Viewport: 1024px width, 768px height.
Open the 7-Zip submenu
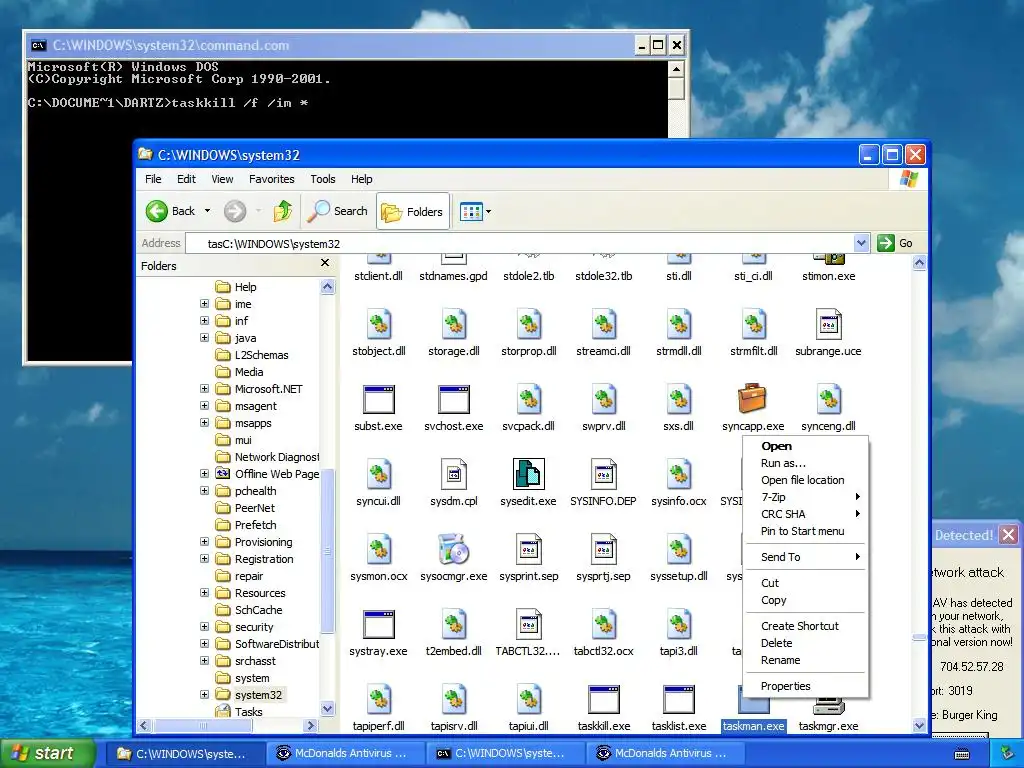805,497
